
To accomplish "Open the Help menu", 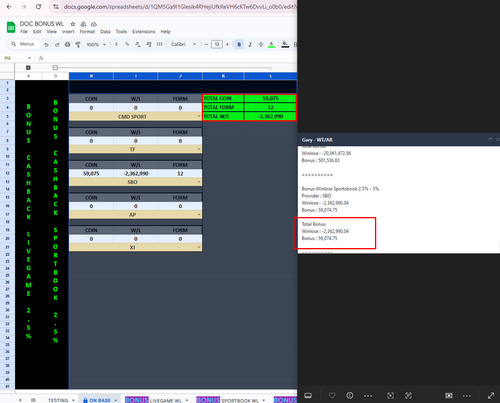I will click(x=166, y=32).
